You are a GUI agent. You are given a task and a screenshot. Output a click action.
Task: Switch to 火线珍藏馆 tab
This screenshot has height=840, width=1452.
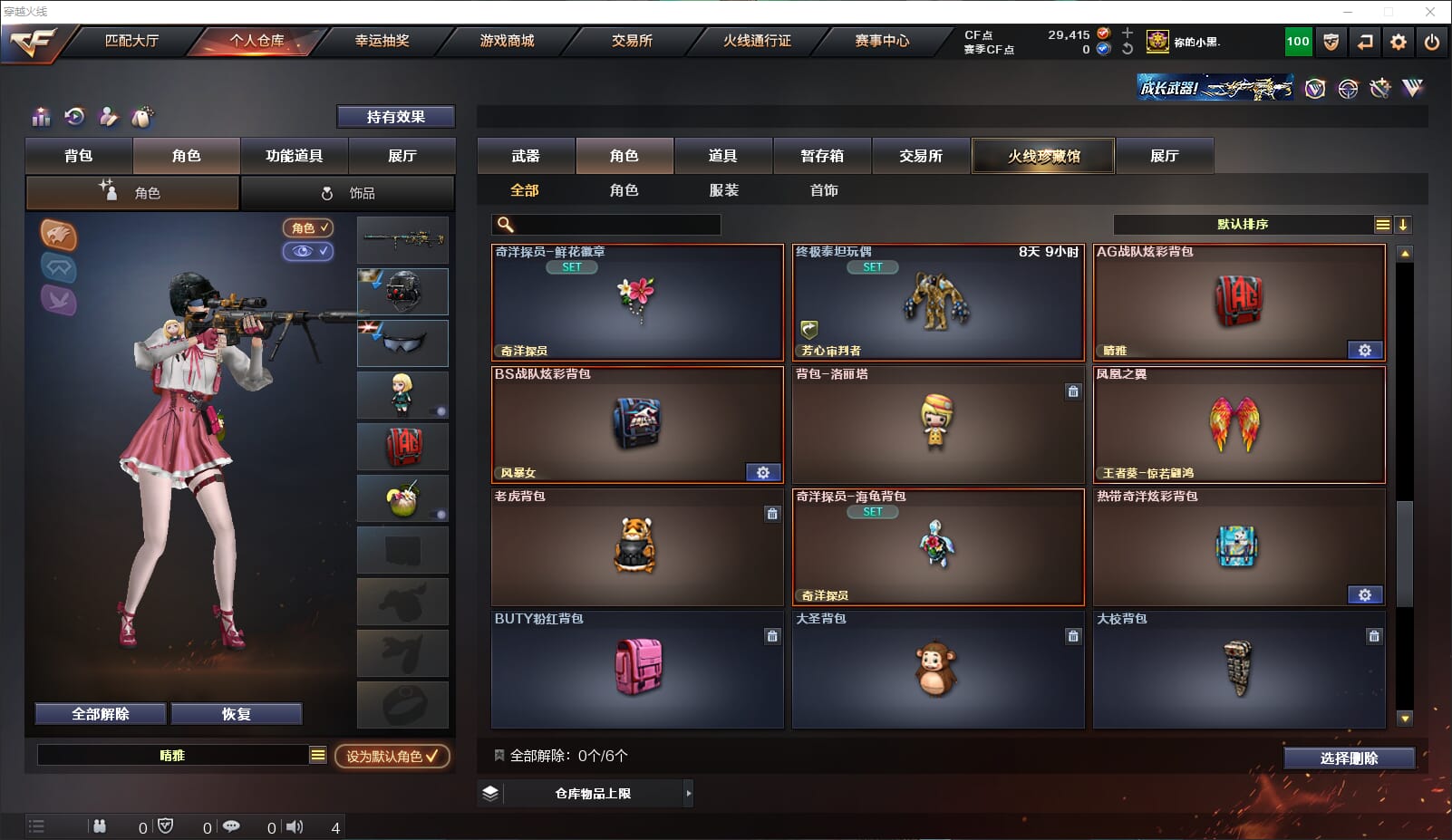click(1044, 156)
